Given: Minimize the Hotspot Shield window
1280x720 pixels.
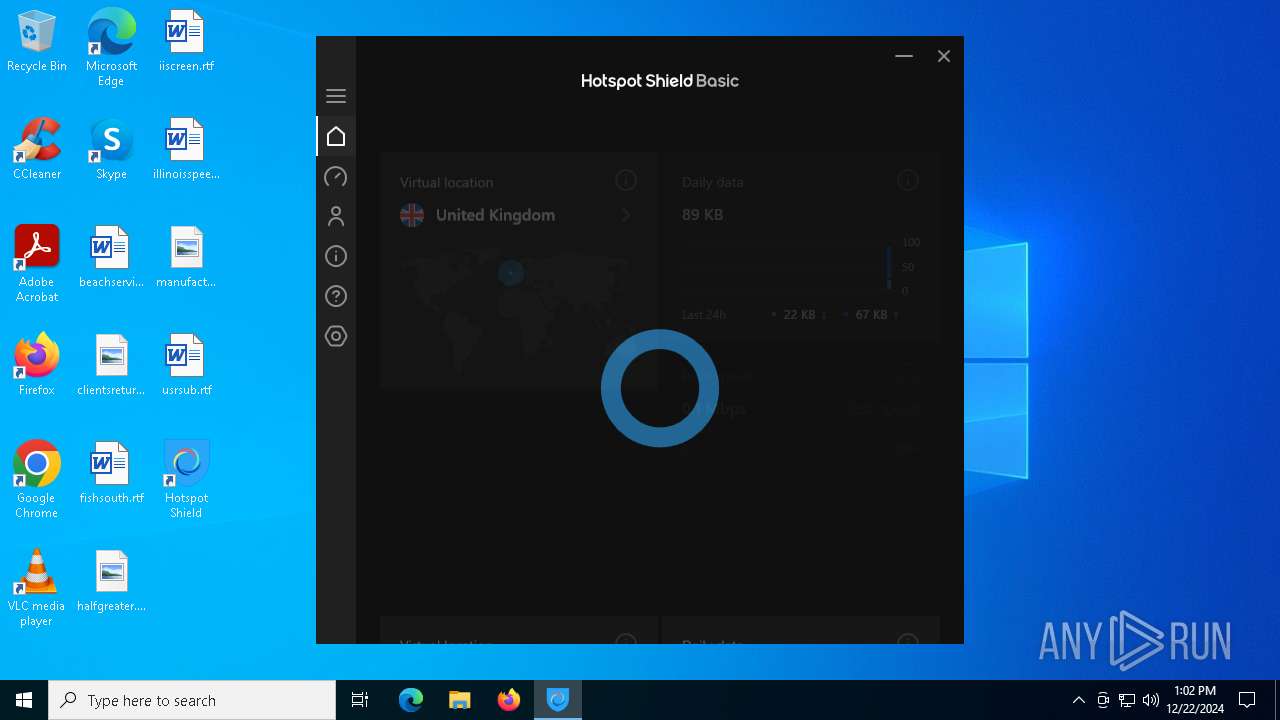Looking at the screenshot, I should coord(904,56).
